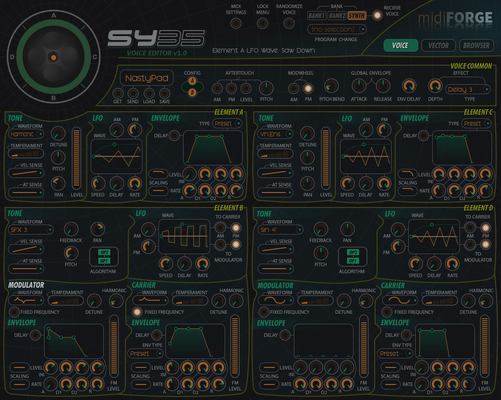Toggle Element B carrier Fixed Frequency
The image size is (501, 400).
[x=137, y=312]
